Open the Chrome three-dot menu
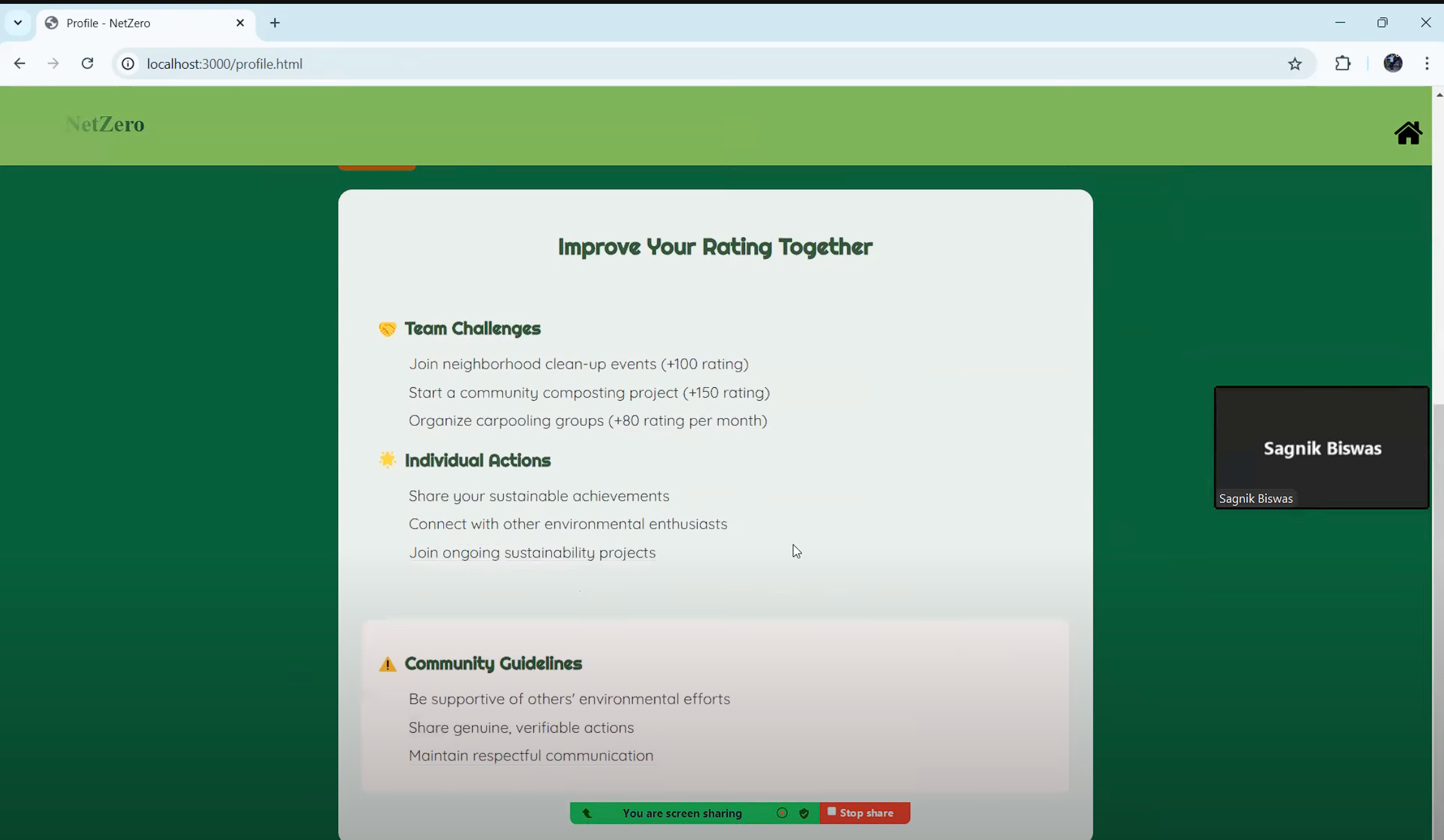Viewport: 1444px width, 840px height. point(1427,64)
